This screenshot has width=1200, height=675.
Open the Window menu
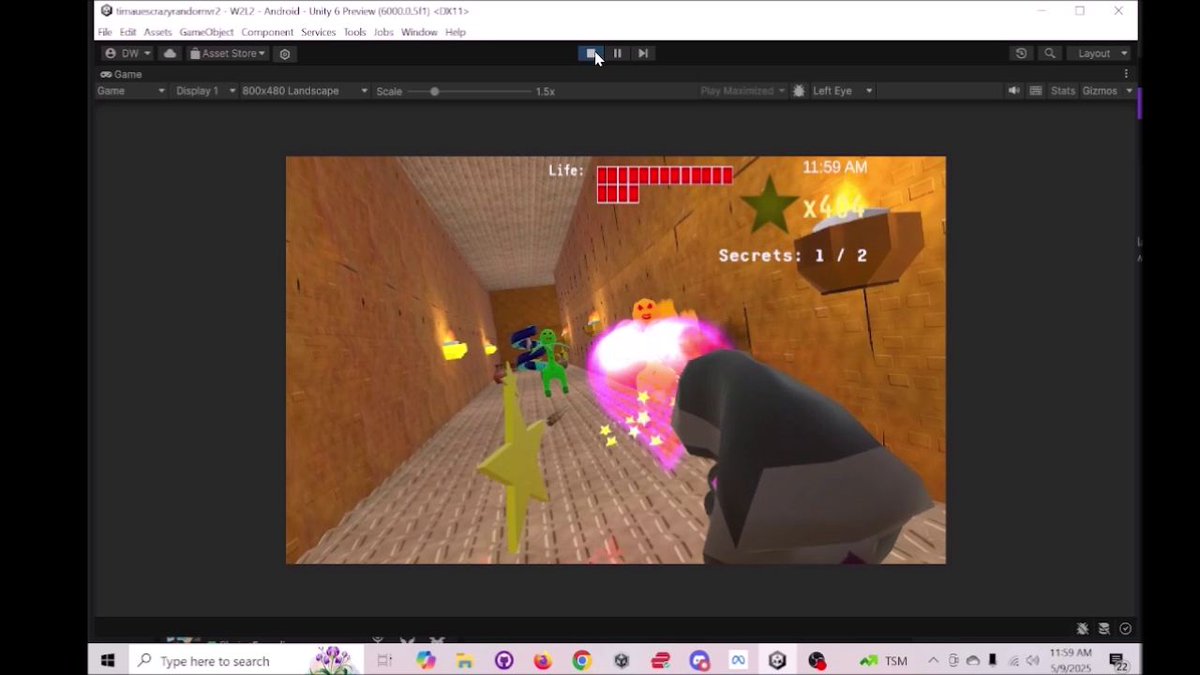(419, 31)
